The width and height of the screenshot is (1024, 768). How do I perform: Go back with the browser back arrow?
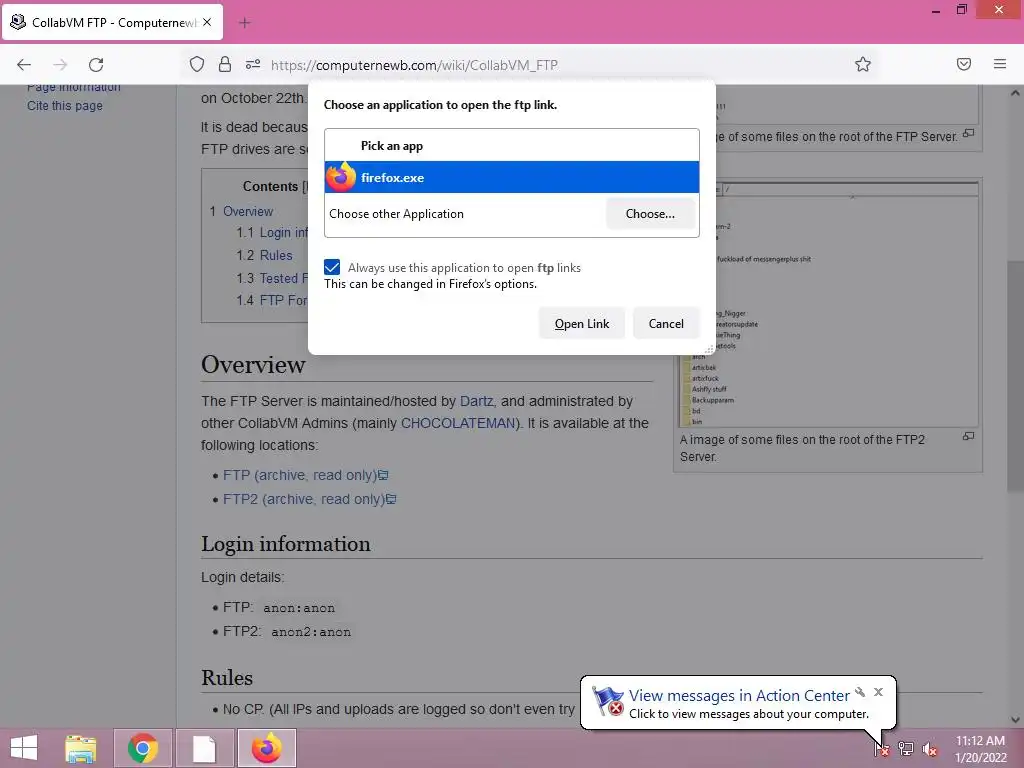click(24, 64)
